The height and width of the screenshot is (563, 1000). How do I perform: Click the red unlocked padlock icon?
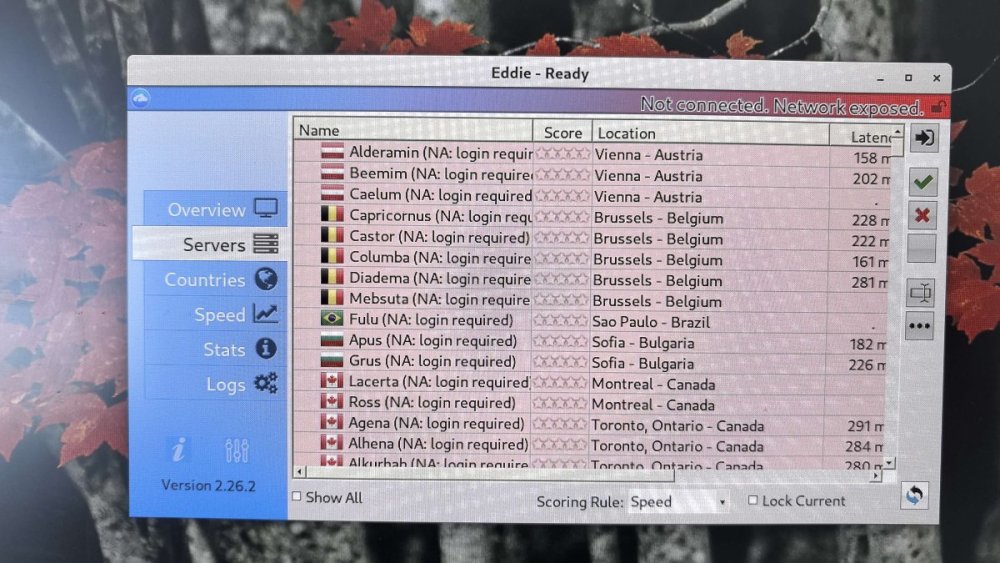click(938, 107)
